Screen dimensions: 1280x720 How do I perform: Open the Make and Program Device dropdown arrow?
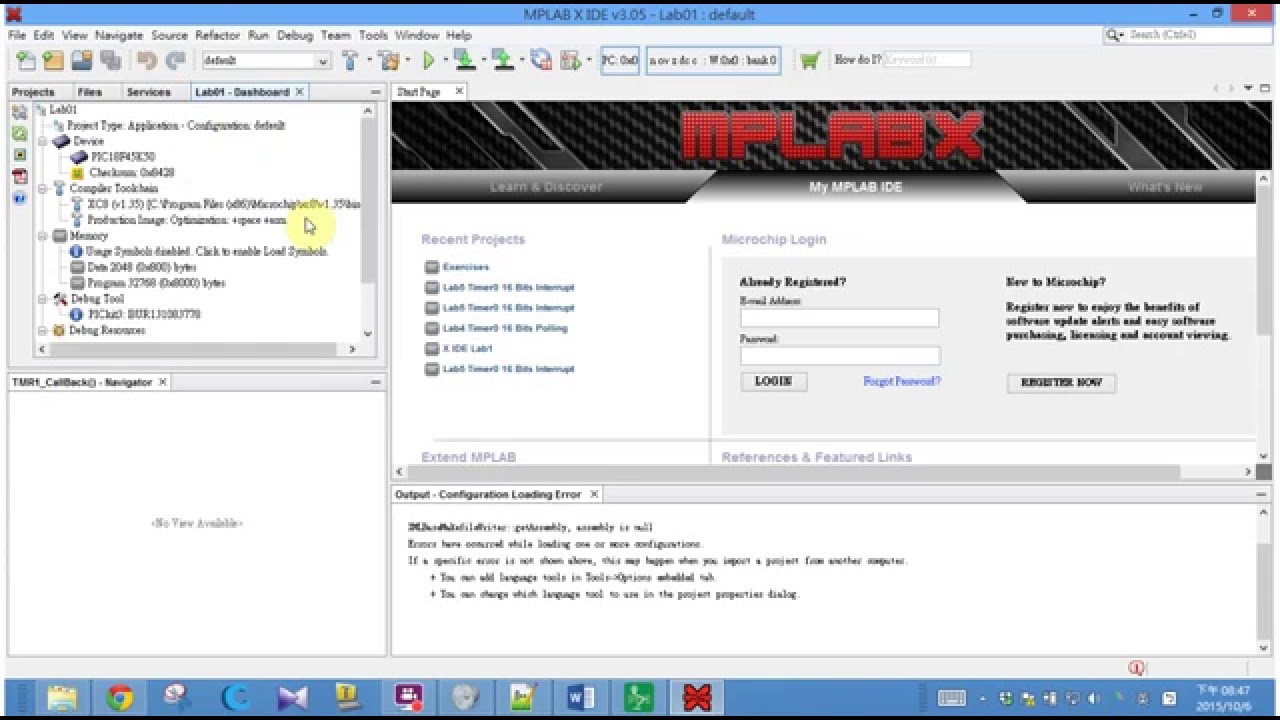[x=483, y=60]
